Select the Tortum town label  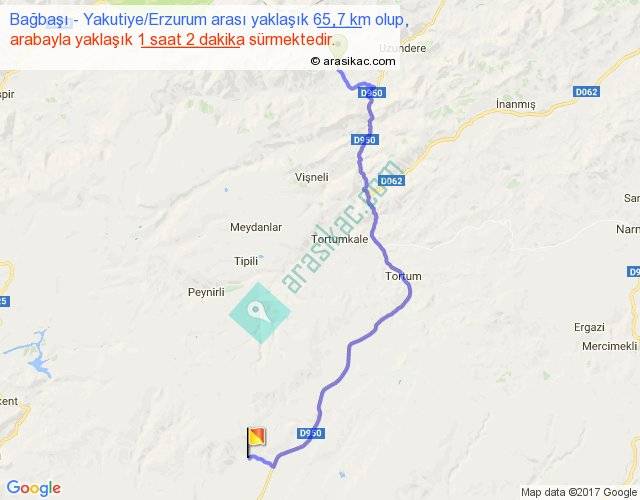click(403, 276)
